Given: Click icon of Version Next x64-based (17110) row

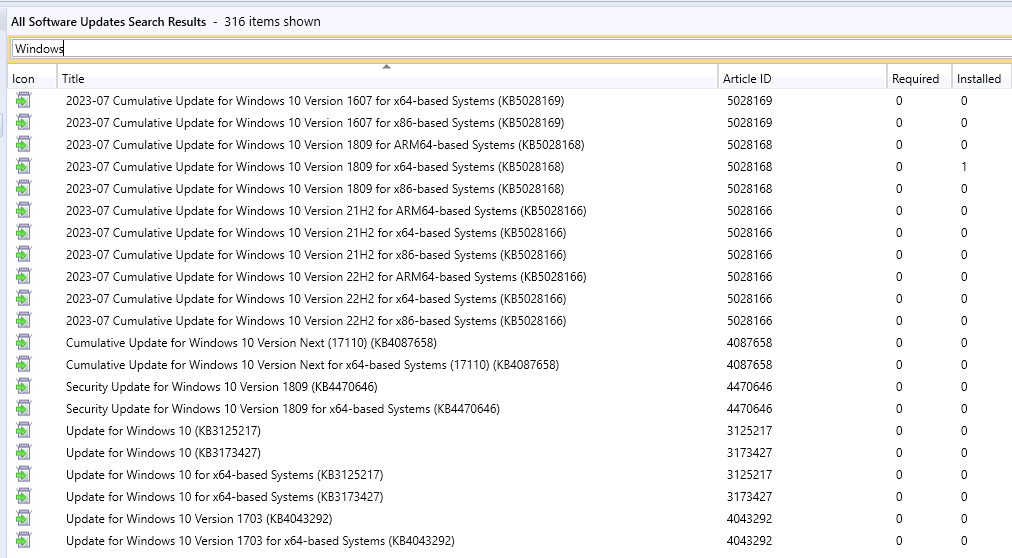Looking at the screenshot, I should pos(23,364).
